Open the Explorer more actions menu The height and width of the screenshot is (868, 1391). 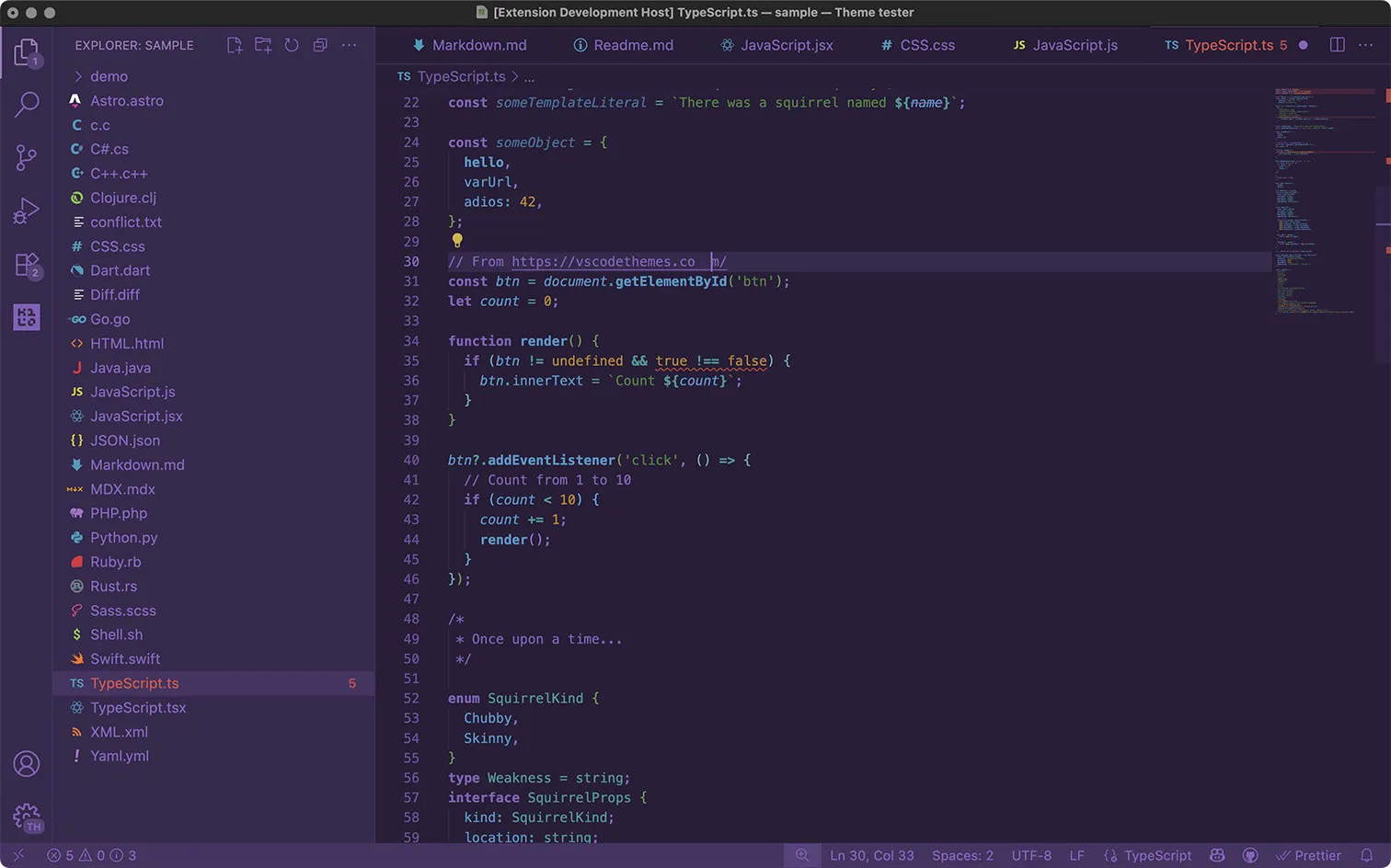pos(349,45)
